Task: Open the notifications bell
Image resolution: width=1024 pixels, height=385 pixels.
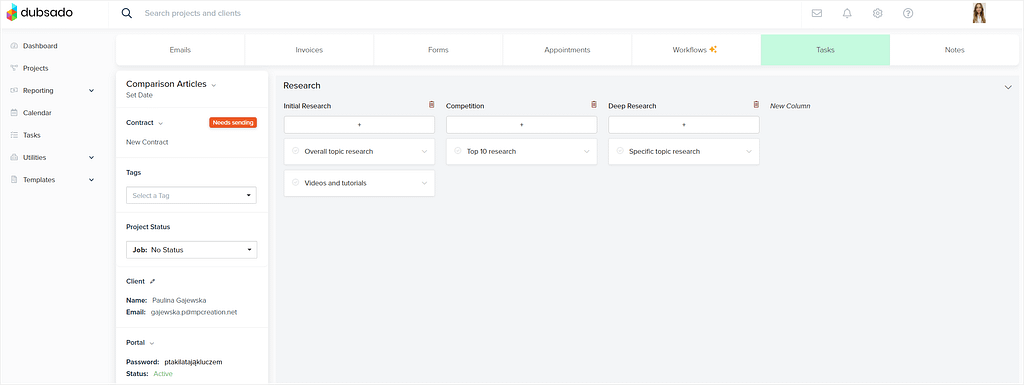Action: click(x=847, y=13)
